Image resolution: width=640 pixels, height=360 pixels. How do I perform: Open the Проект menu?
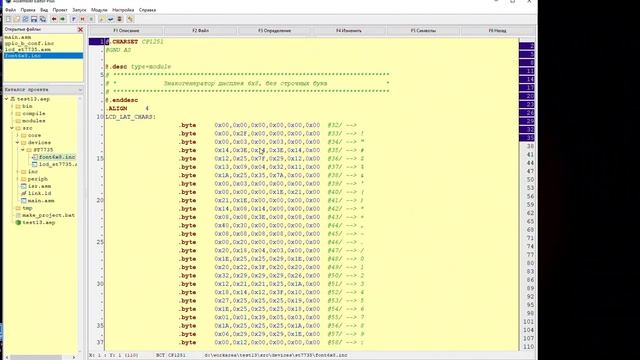click(x=60, y=10)
